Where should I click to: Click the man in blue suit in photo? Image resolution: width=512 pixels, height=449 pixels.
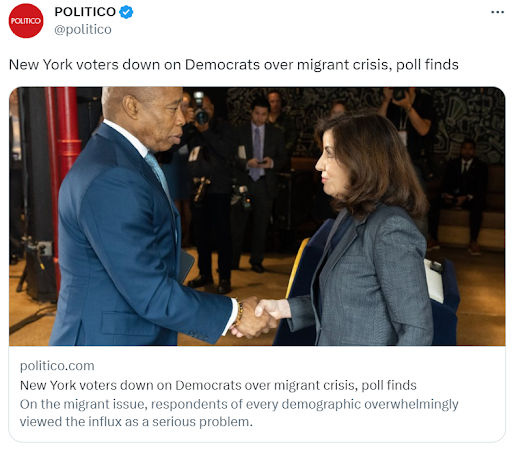coord(140,217)
